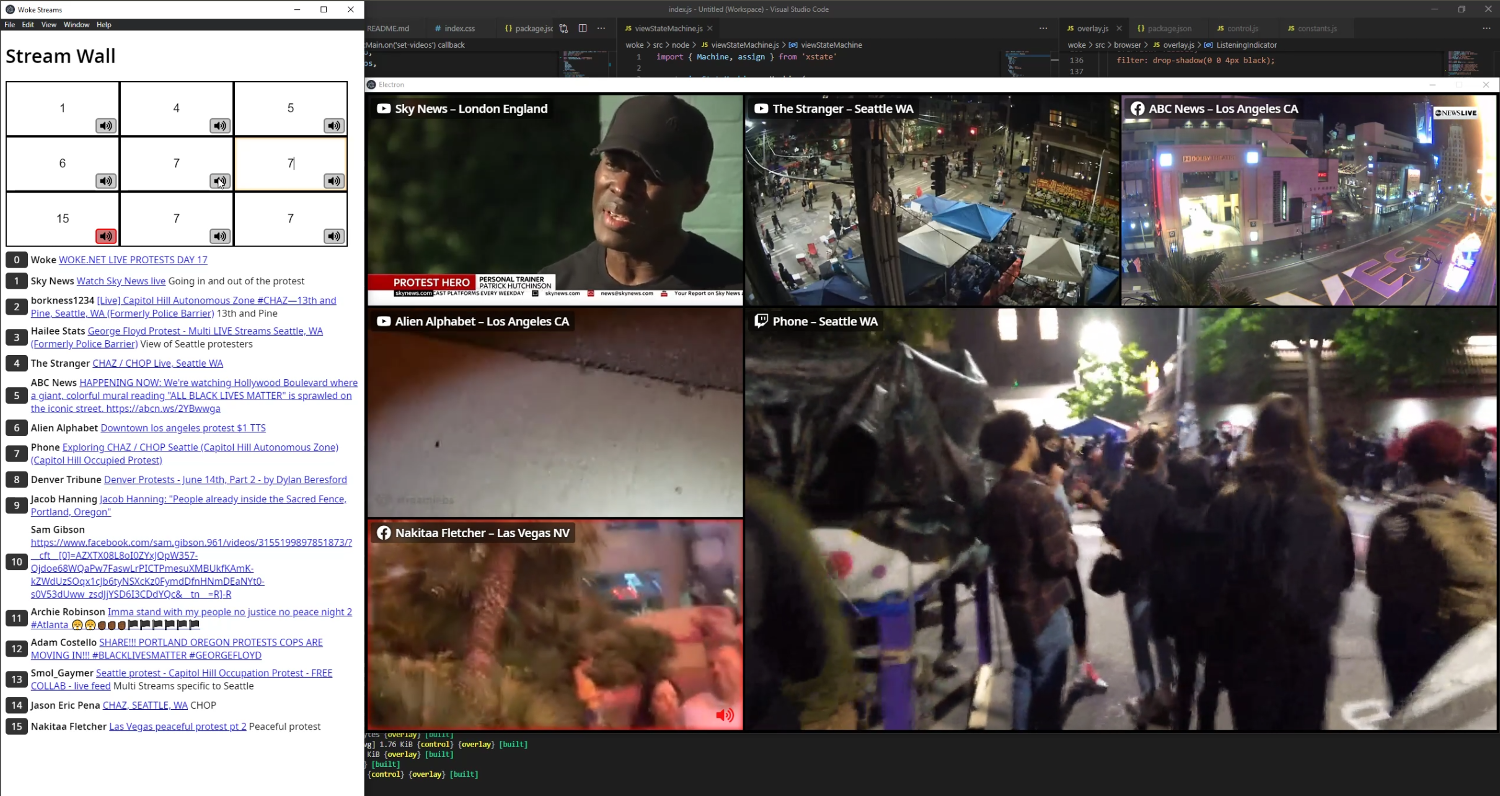Click the speaker icon in grid cell 4
1500x796 pixels.
click(x=219, y=125)
